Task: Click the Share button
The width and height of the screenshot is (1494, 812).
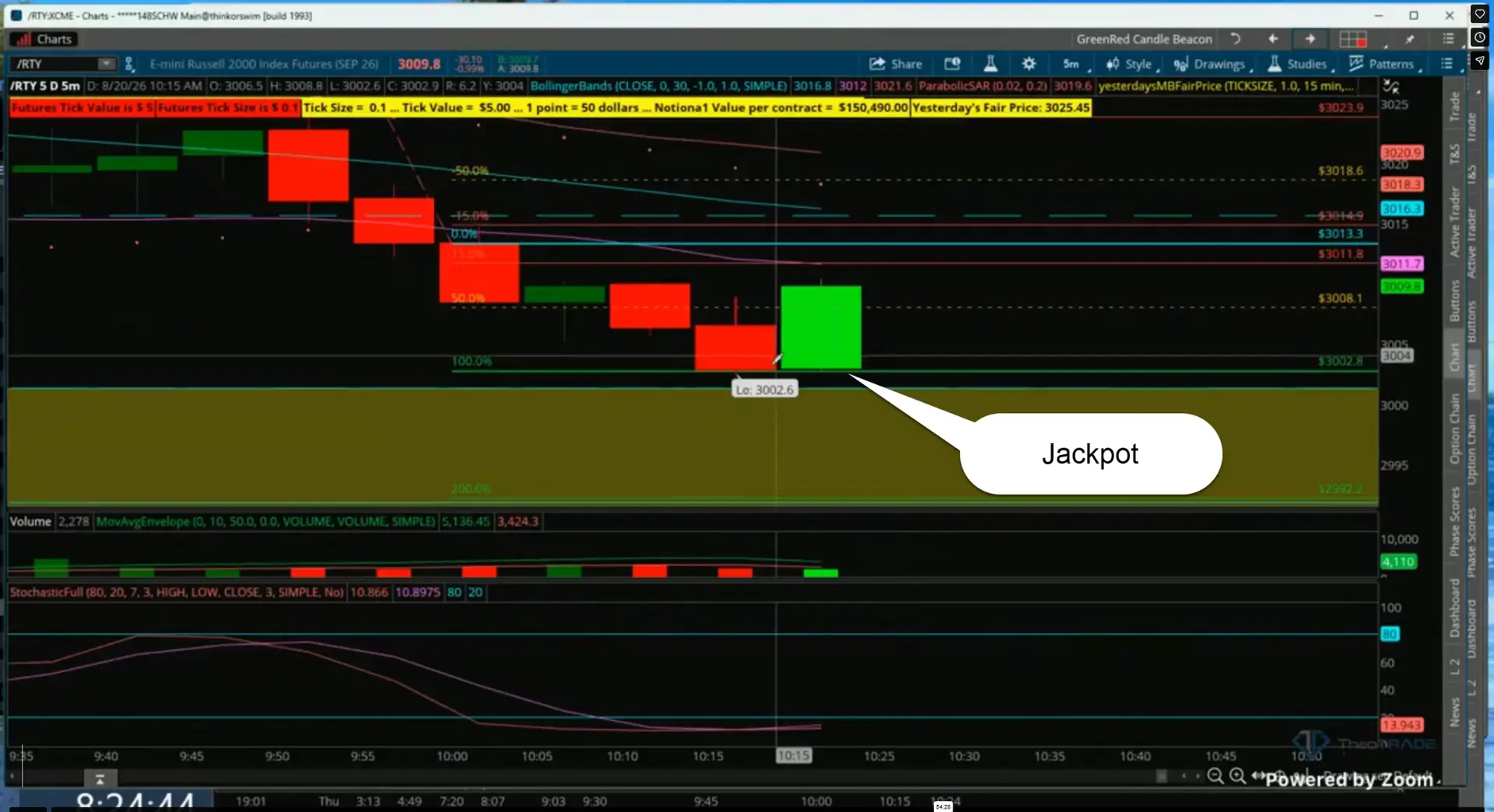Action: pos(896,64)
